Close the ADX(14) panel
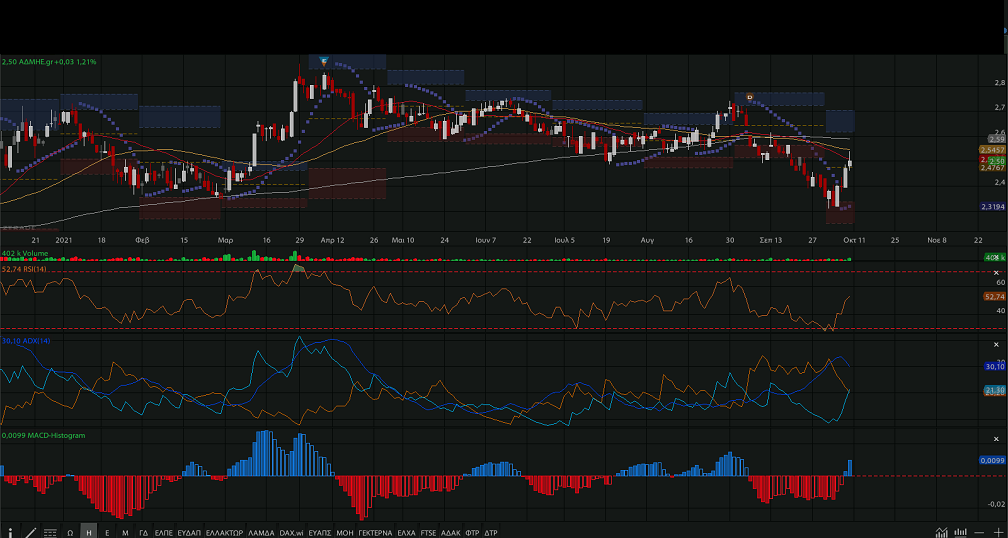This screenshot has width=1008, height=538. (x=996, y=345)
